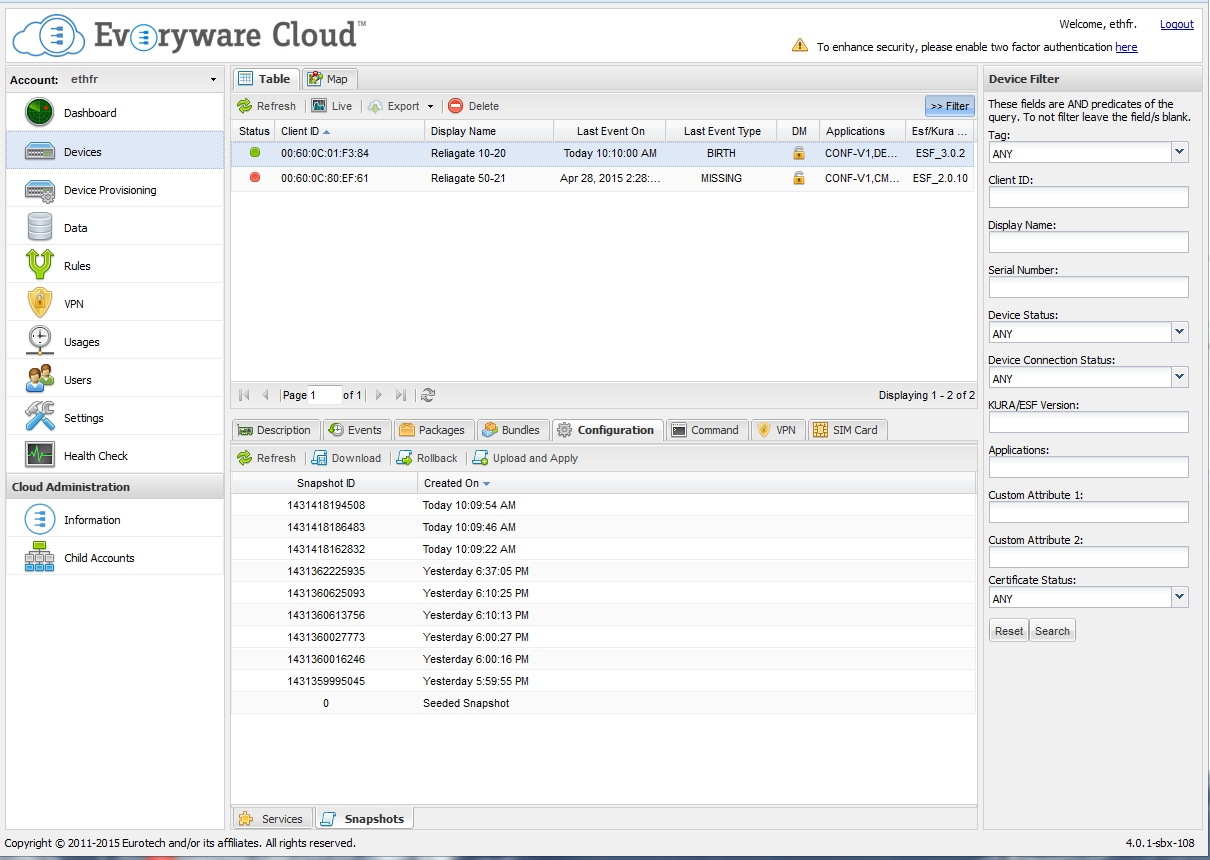Image resolution: width=1210 pixels, height=860 pixels.
Task: Click the Devices sidebar icon
Action: click(40, 152)
